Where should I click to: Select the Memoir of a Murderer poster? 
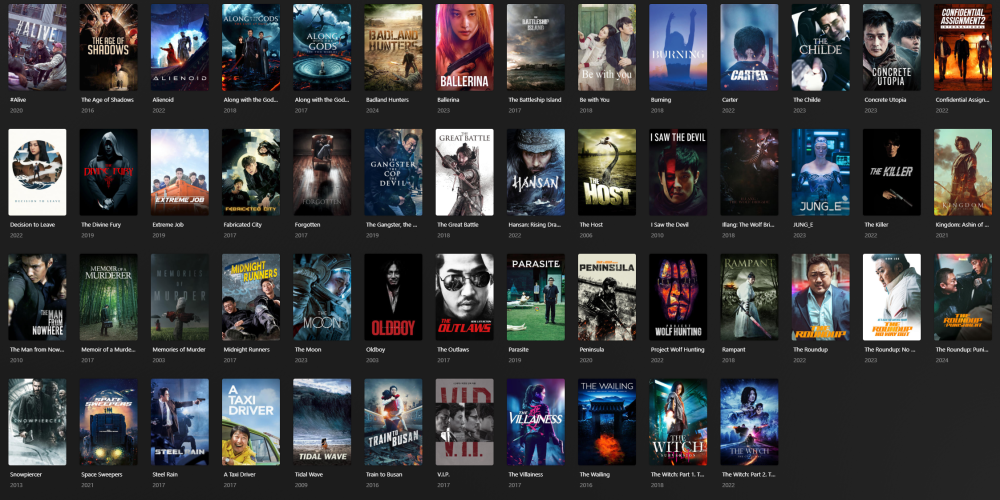point(108,297)
